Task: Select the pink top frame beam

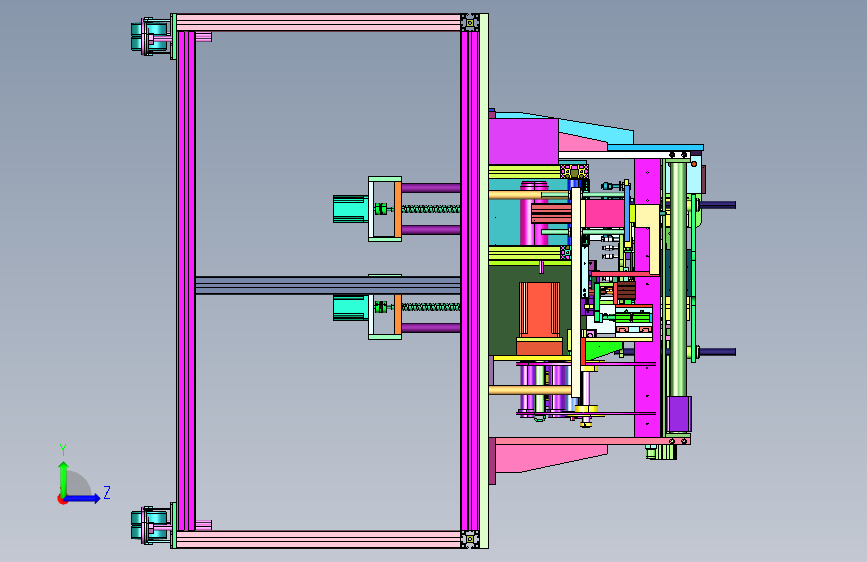Action: coord(318,23)
